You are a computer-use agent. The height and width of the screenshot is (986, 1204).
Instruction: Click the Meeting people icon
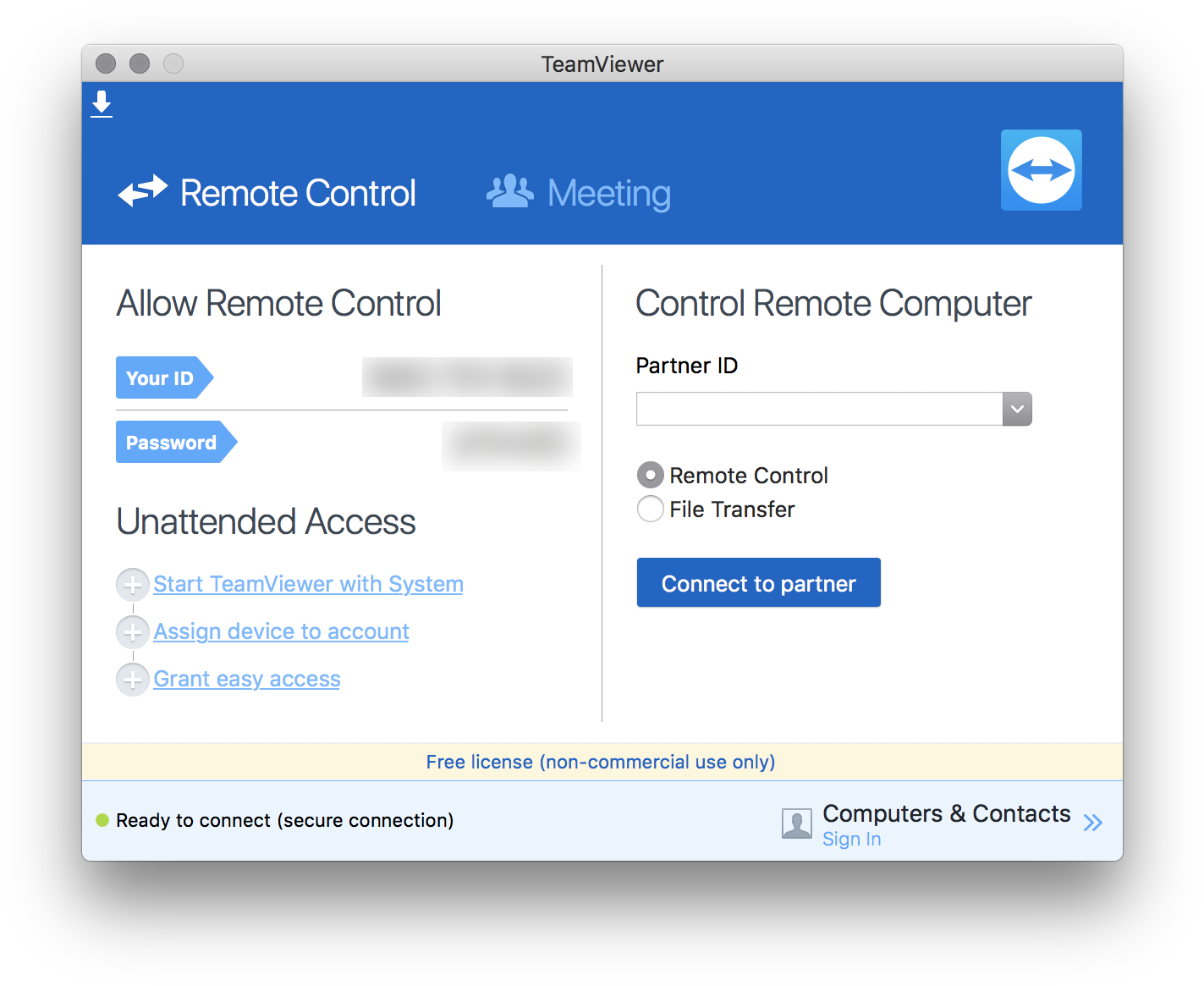510,191
